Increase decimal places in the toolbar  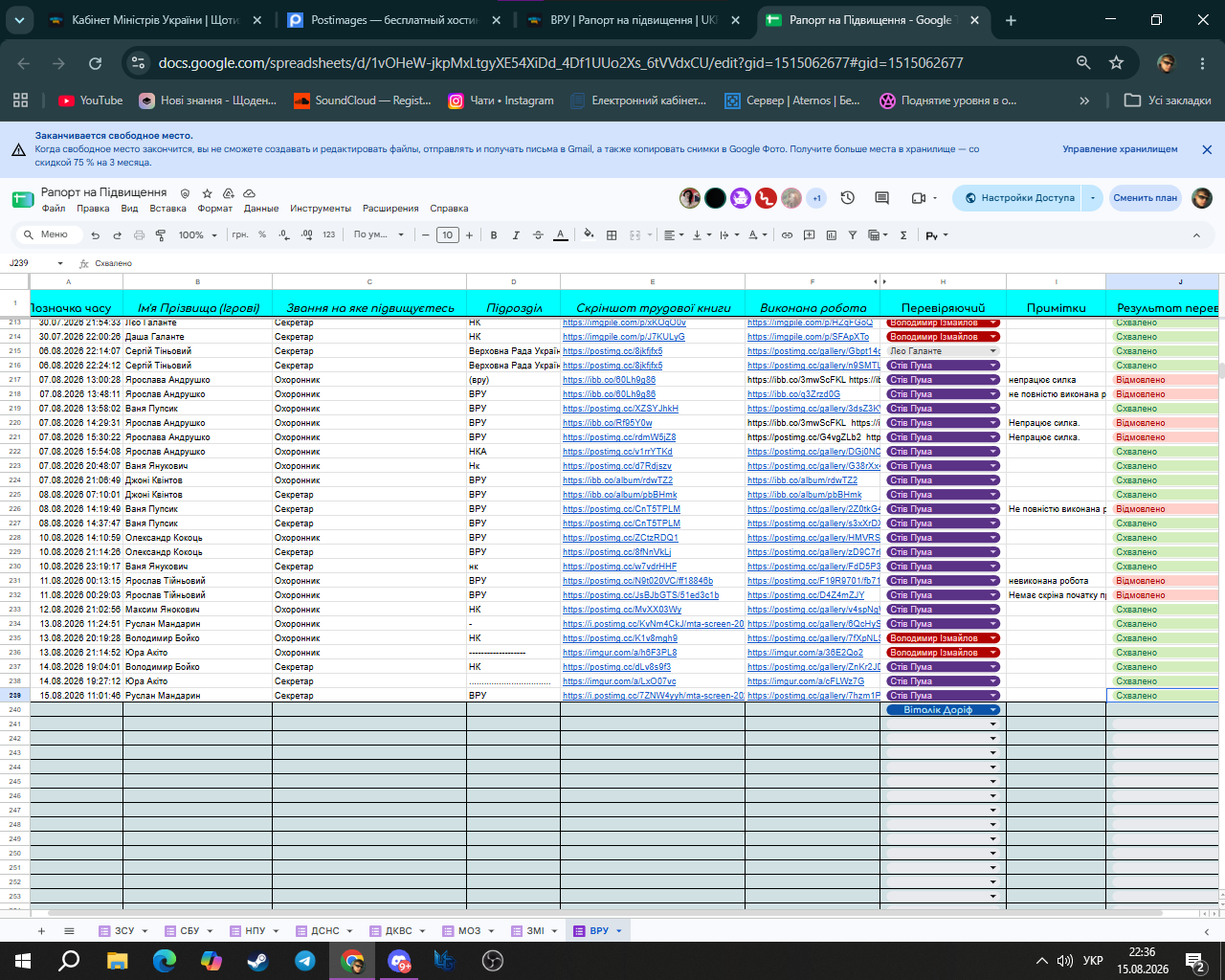(306, 234)
